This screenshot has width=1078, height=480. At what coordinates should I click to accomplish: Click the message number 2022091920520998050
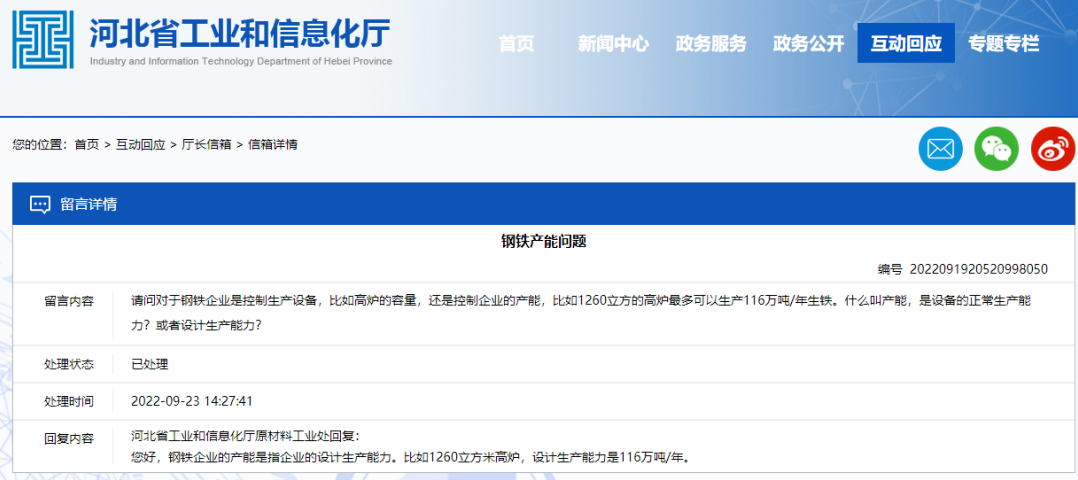[978, 269]
